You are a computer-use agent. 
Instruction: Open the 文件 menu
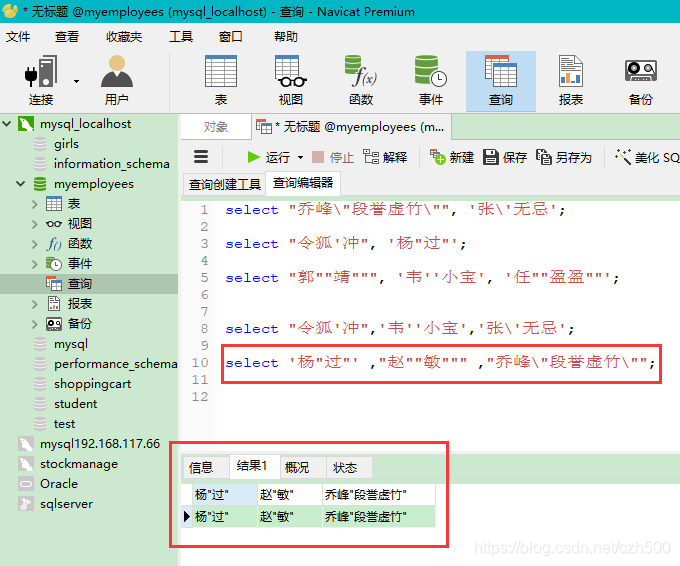[18, 36]
